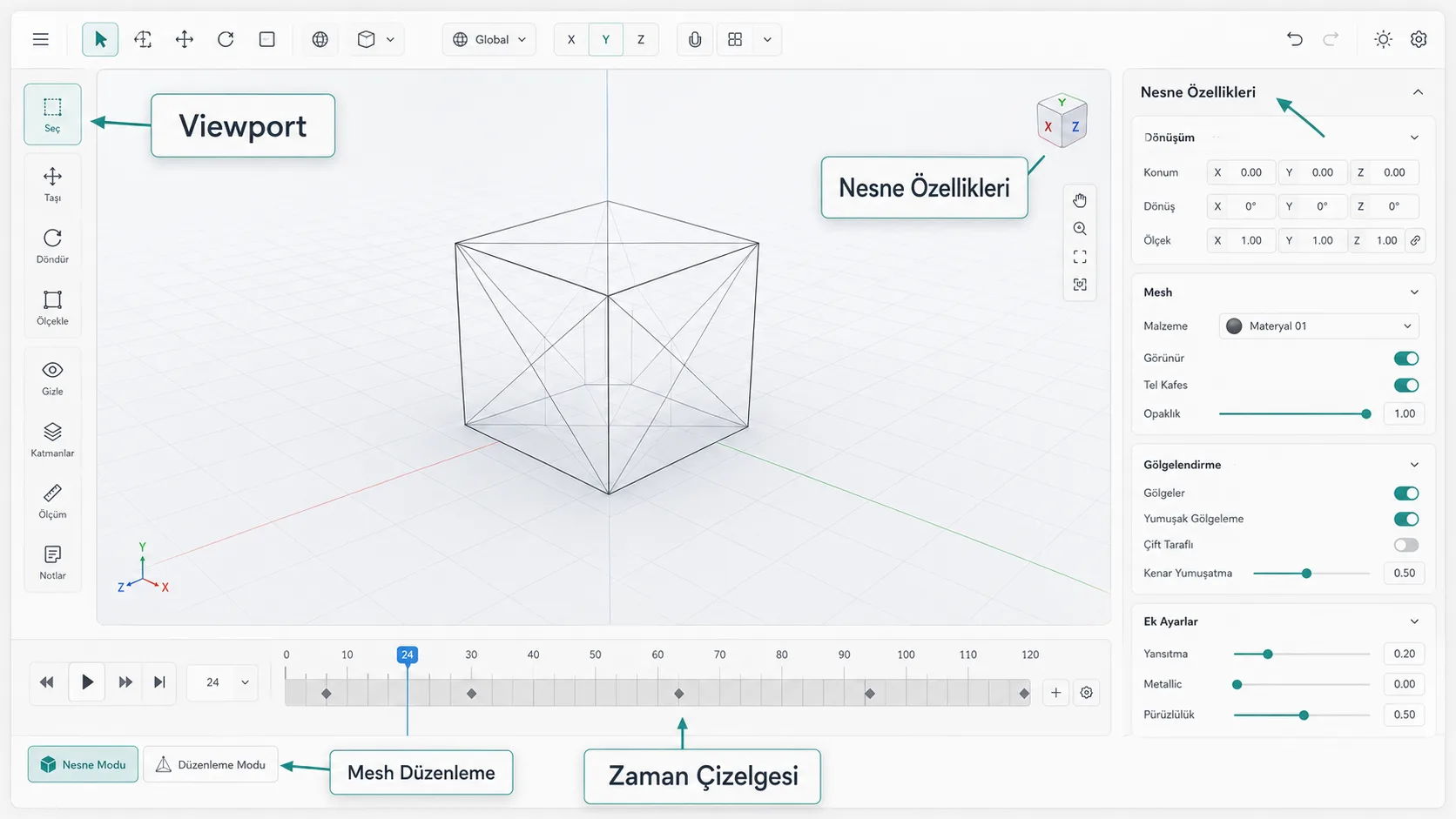Open the cube primitive dropdown in toolbar
This screenshot has width=1456, height=819.
376,39
